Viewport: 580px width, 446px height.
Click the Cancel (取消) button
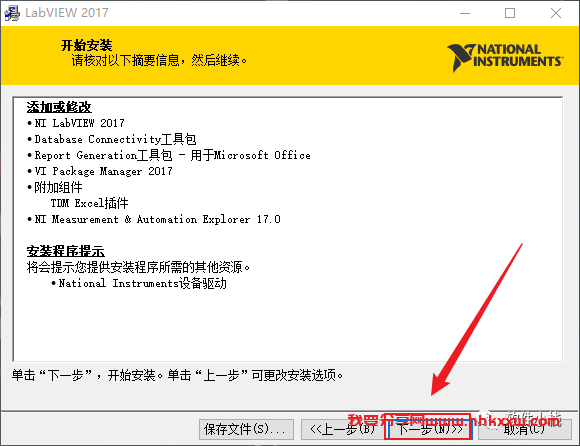coord(525,429)
